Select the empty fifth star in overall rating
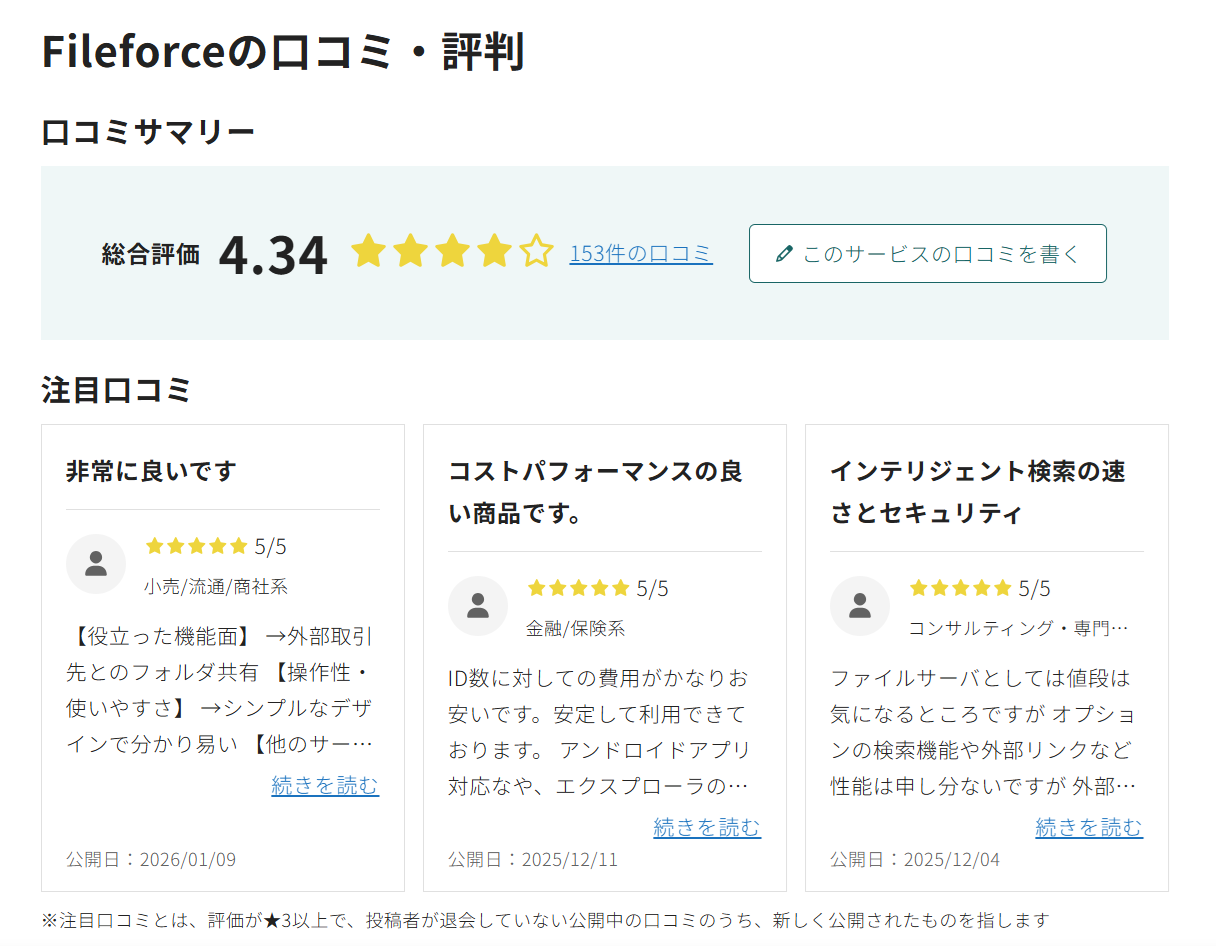This screenshot has height=946, width=1216. (537, 253)
